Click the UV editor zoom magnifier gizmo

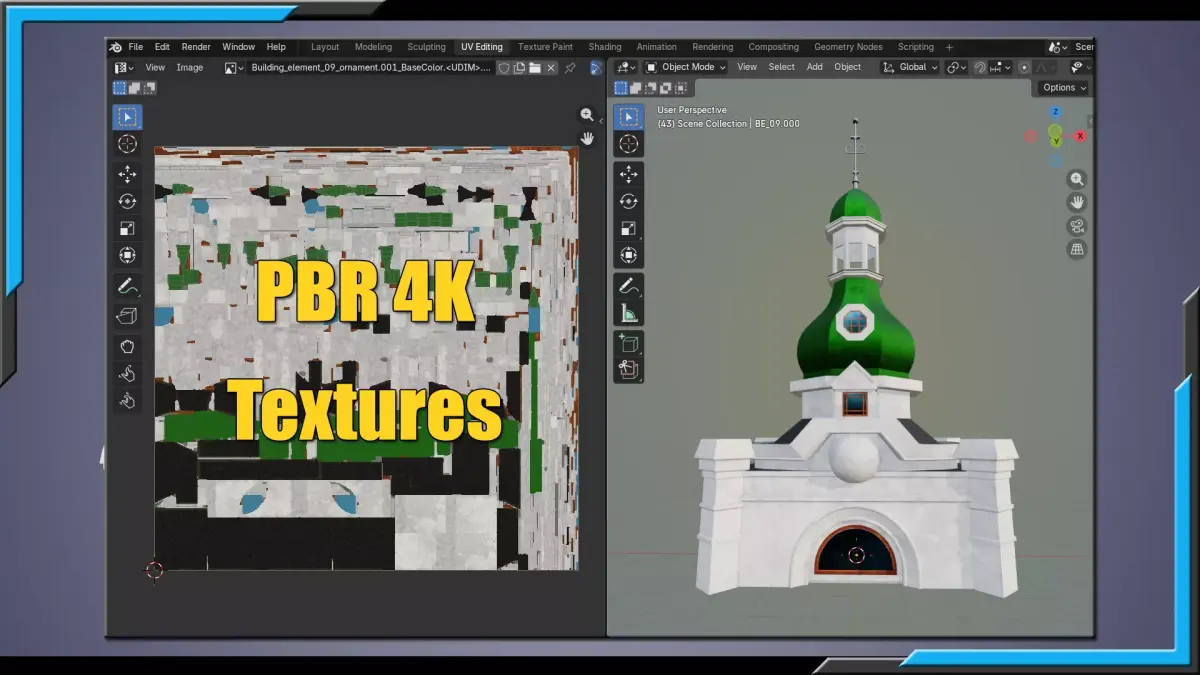[x=587, y=115]
